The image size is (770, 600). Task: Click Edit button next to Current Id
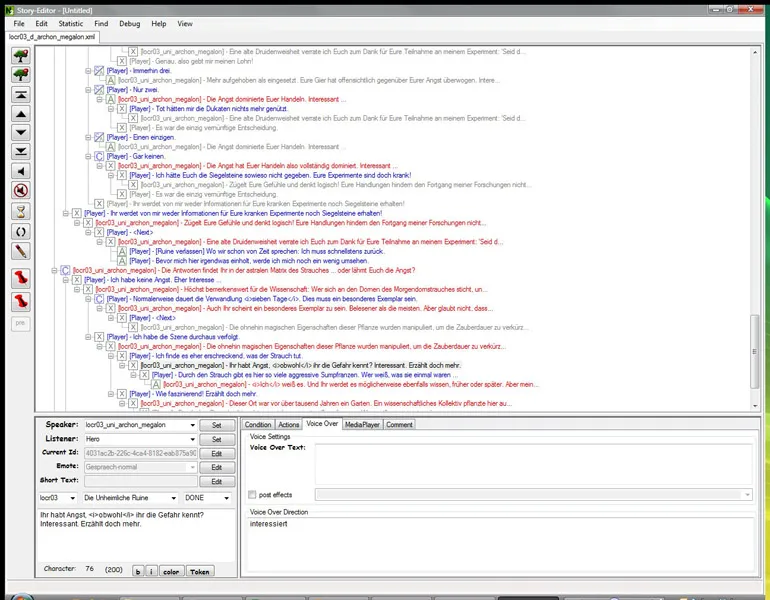(x=215, y=453)
